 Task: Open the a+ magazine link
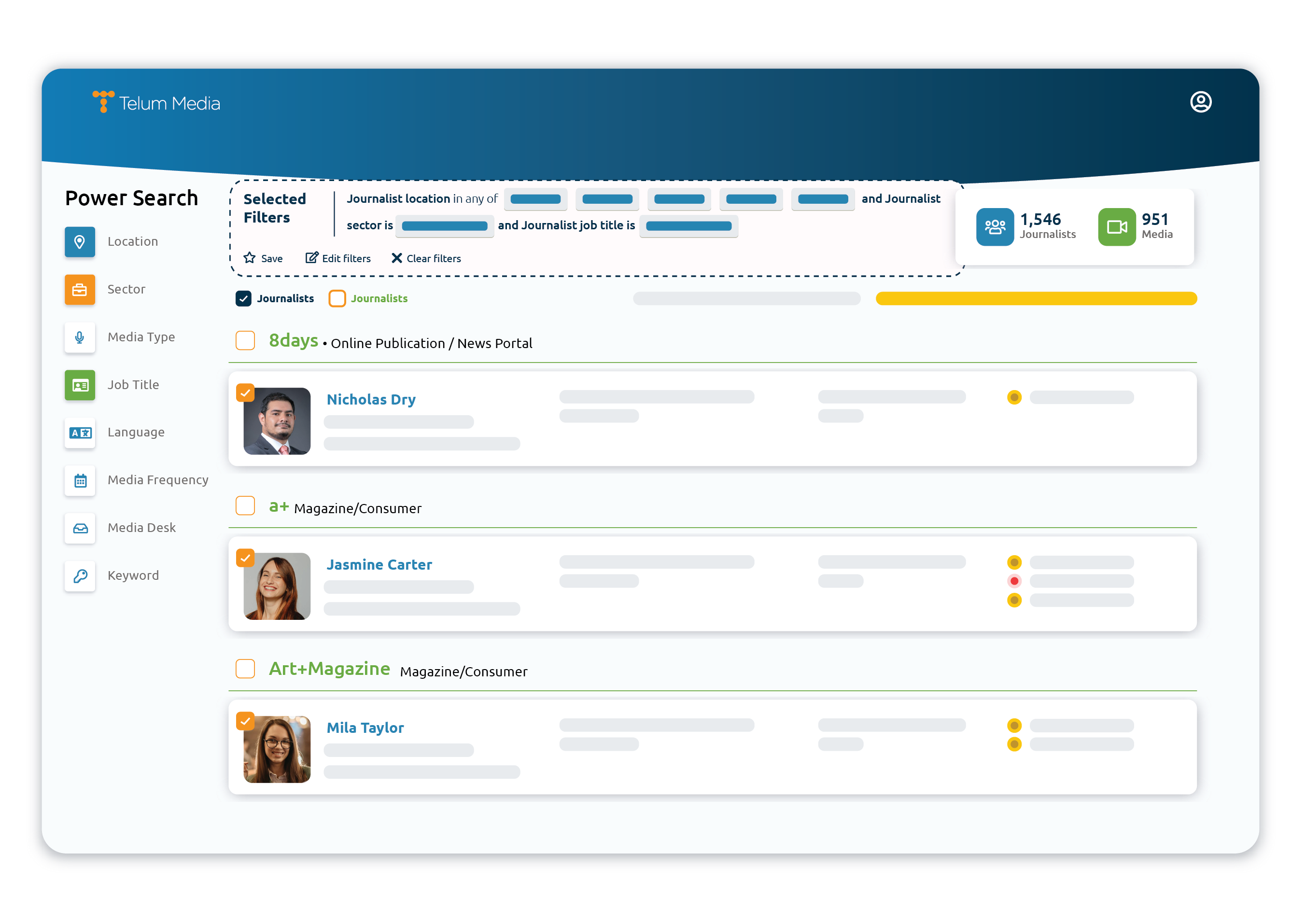click(x=279, y=506)
